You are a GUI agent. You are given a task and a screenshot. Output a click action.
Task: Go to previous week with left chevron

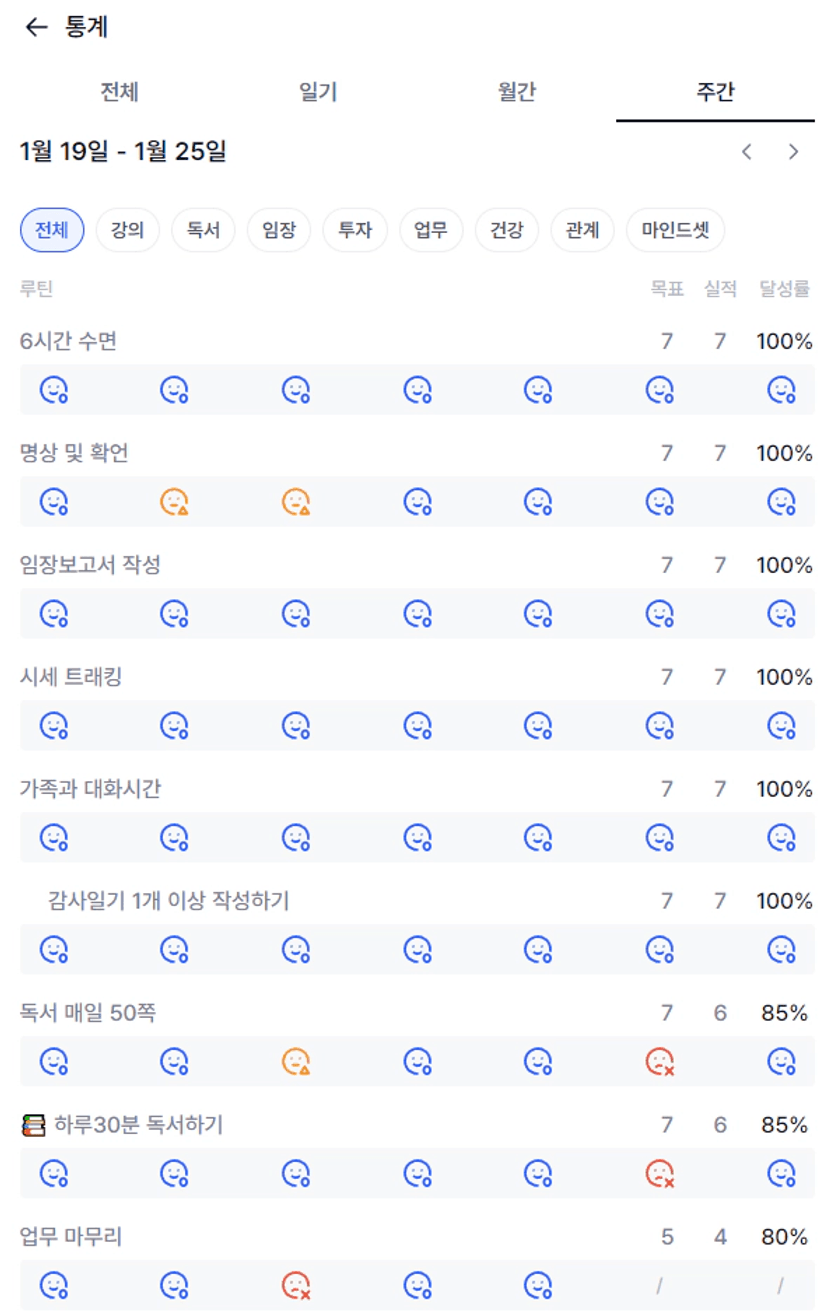[x=746, y=152]
